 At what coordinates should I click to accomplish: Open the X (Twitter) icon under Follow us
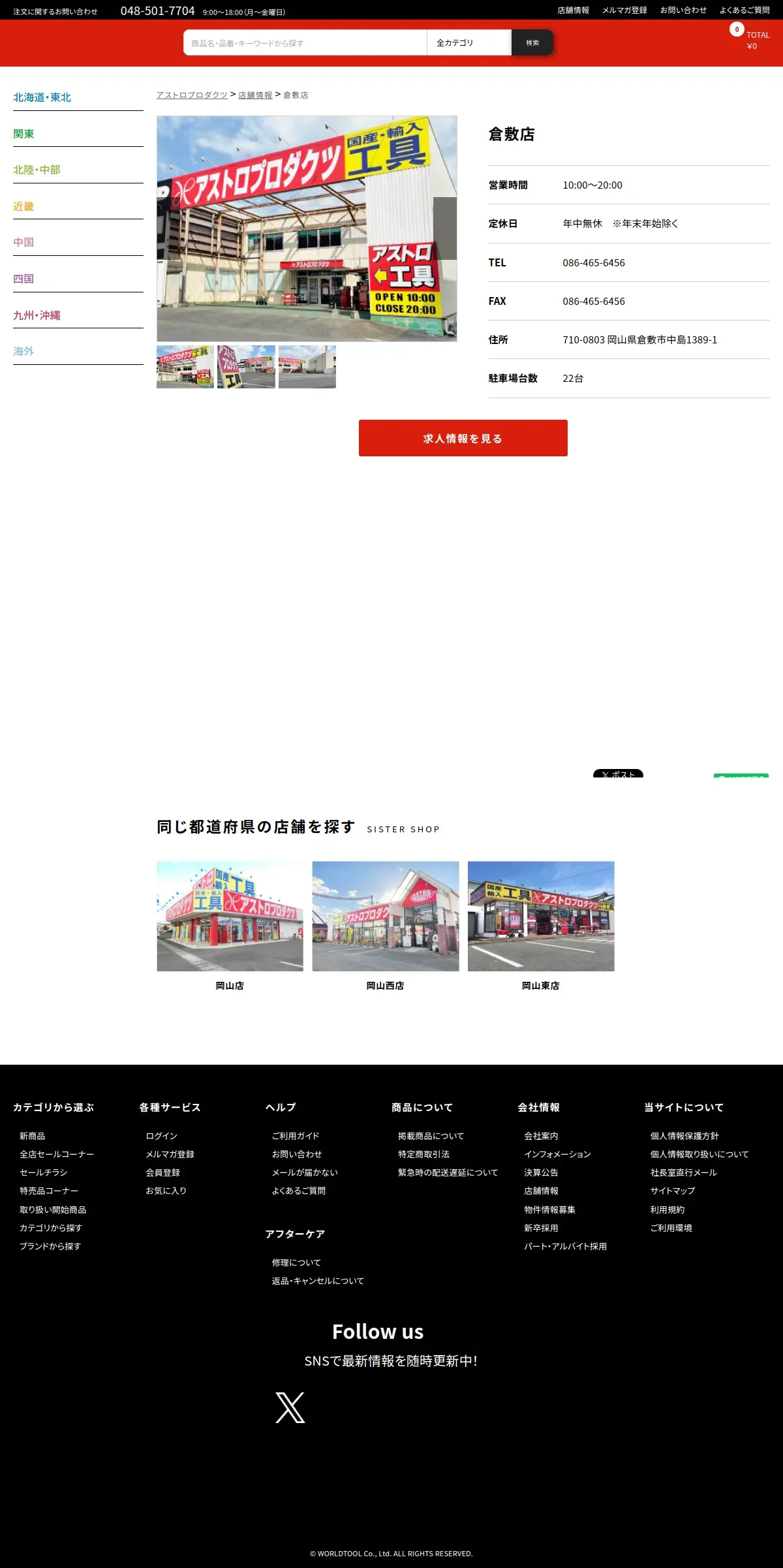point(290,1407)
